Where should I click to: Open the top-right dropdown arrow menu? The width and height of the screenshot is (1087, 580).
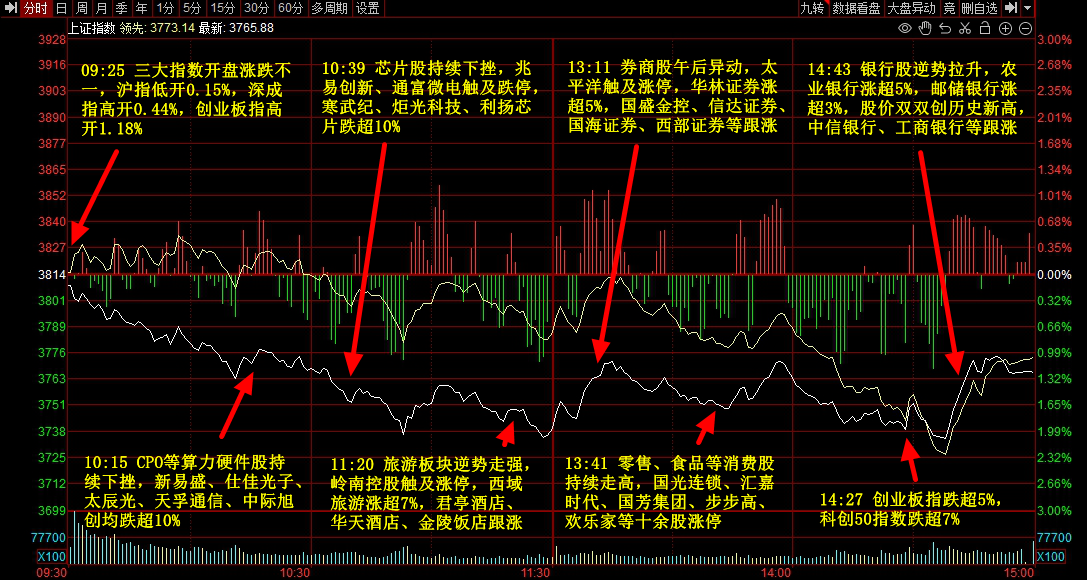(x=1027, y=8)
